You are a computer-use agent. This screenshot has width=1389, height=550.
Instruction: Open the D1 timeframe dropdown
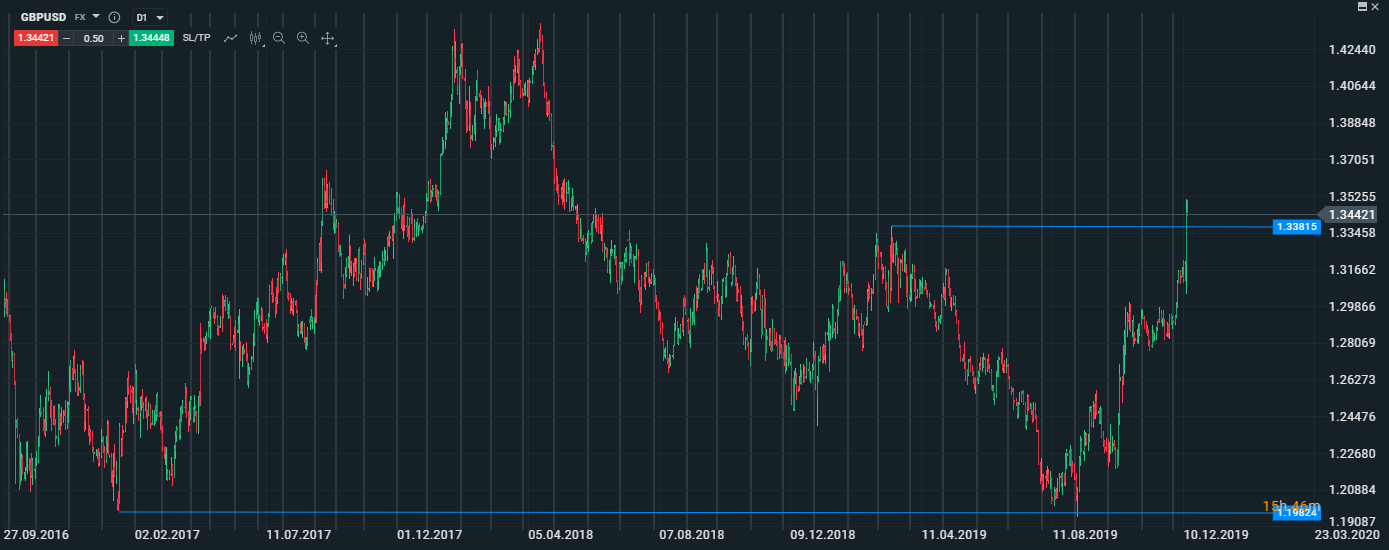point(150,18)
